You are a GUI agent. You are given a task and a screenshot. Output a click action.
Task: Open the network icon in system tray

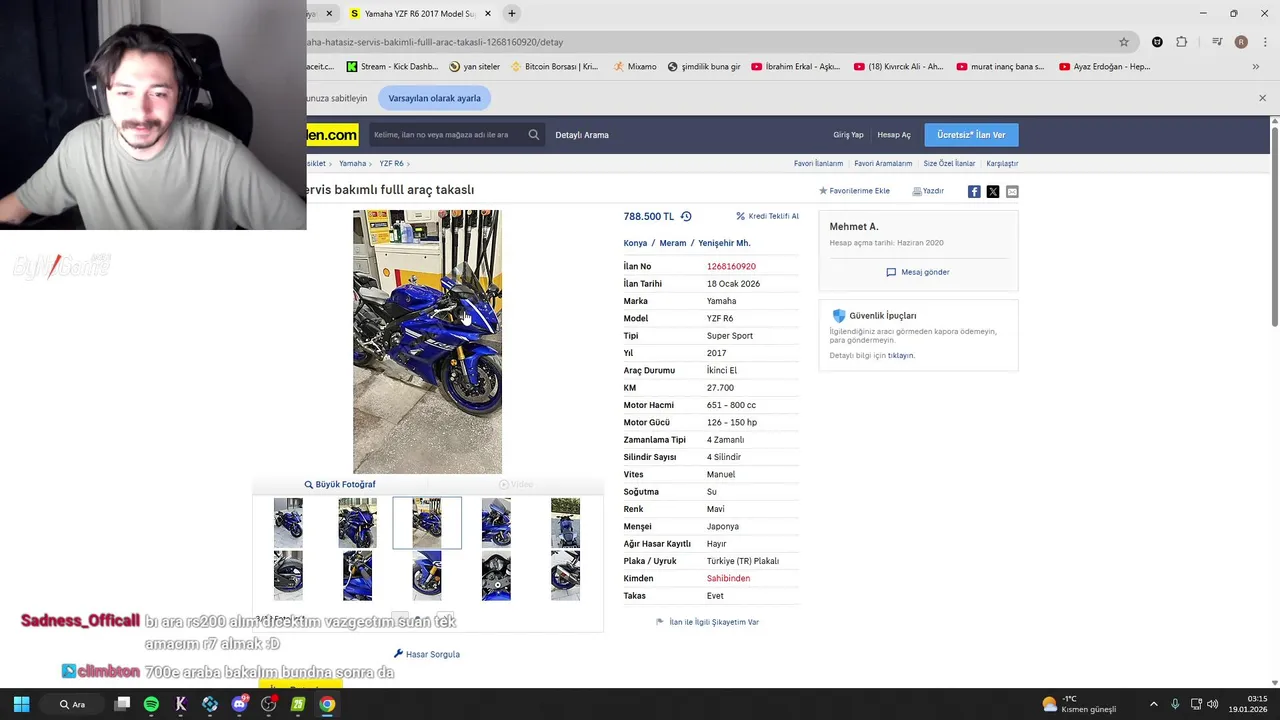[x=1195, y=704]
